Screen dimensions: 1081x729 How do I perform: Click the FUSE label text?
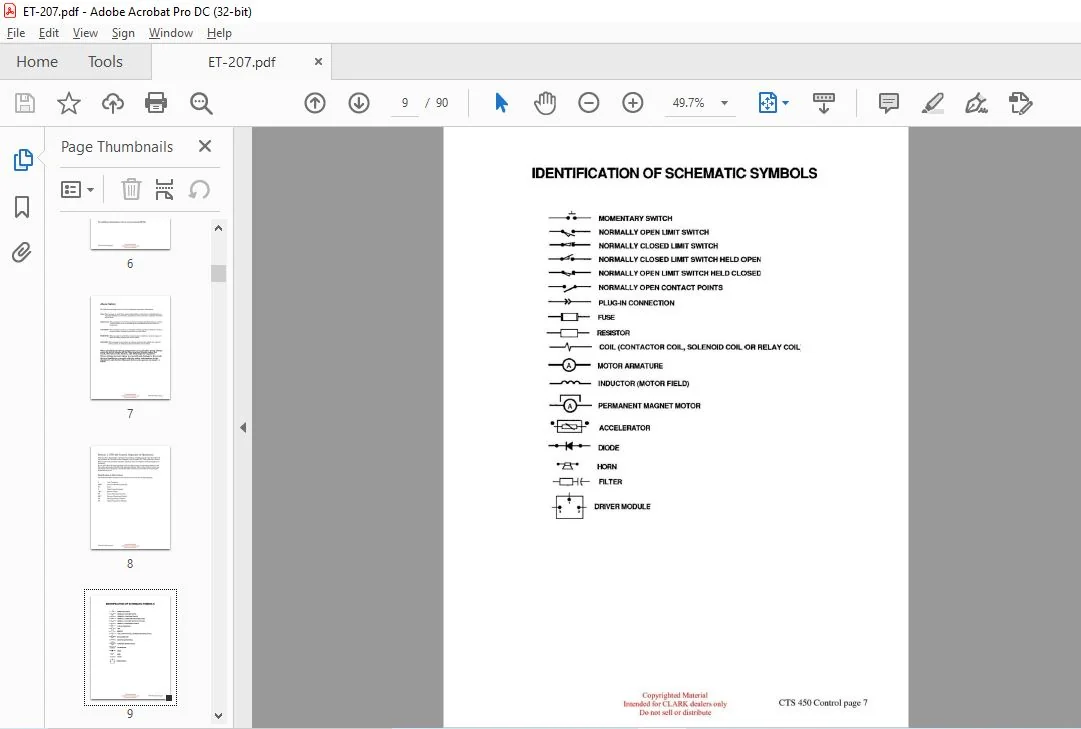point(606,318)
